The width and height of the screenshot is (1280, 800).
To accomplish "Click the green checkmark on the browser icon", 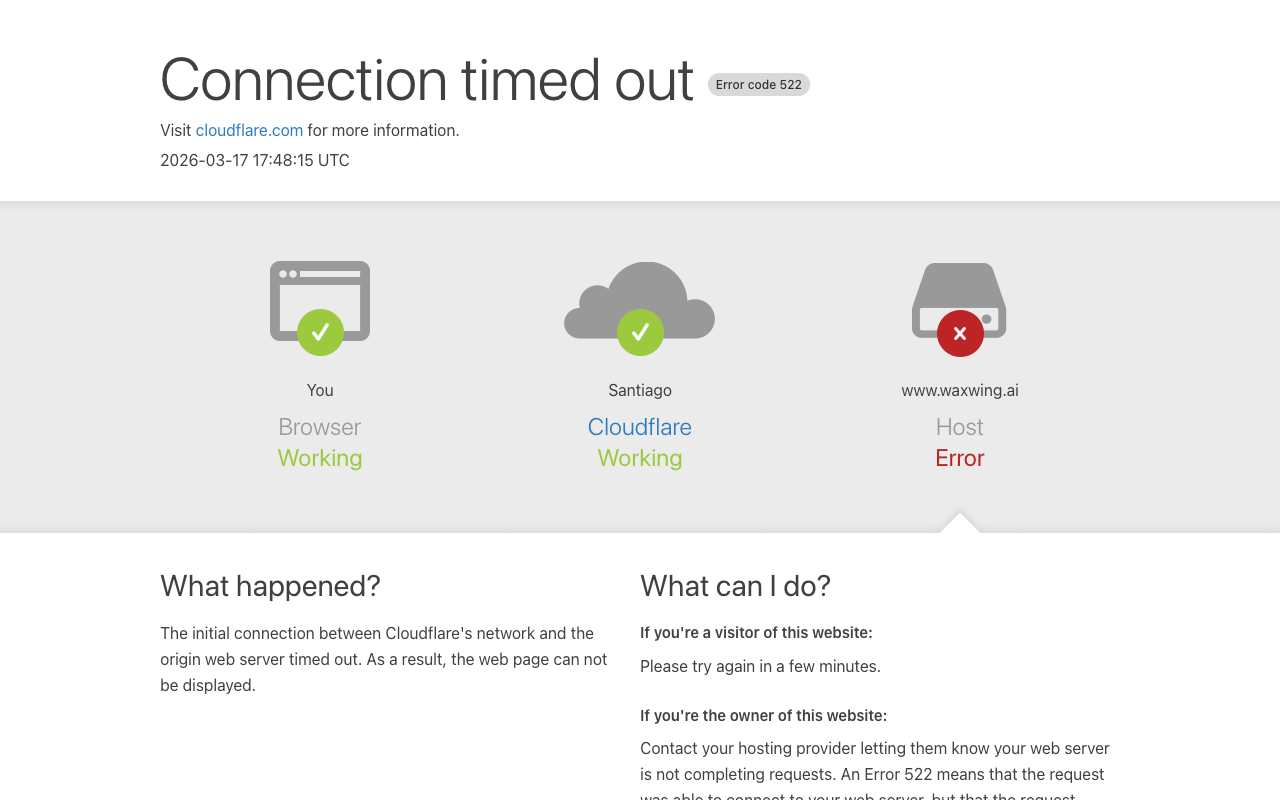I will click(320, 332).
